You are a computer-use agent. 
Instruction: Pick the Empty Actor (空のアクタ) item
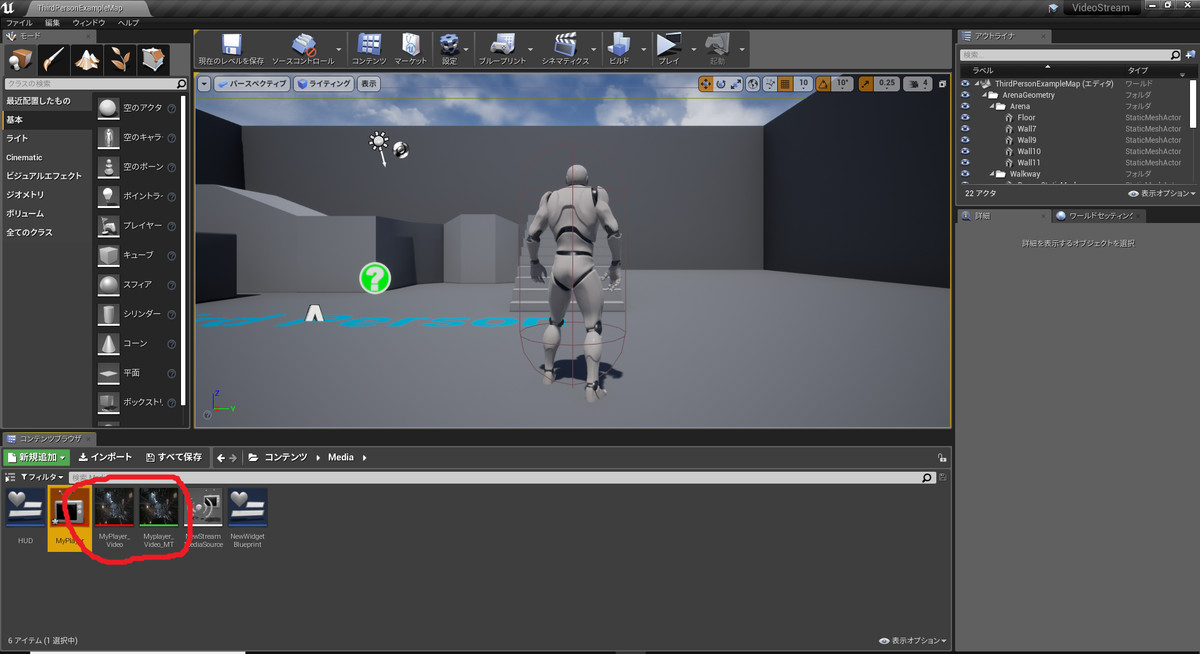tap(138, 108)
